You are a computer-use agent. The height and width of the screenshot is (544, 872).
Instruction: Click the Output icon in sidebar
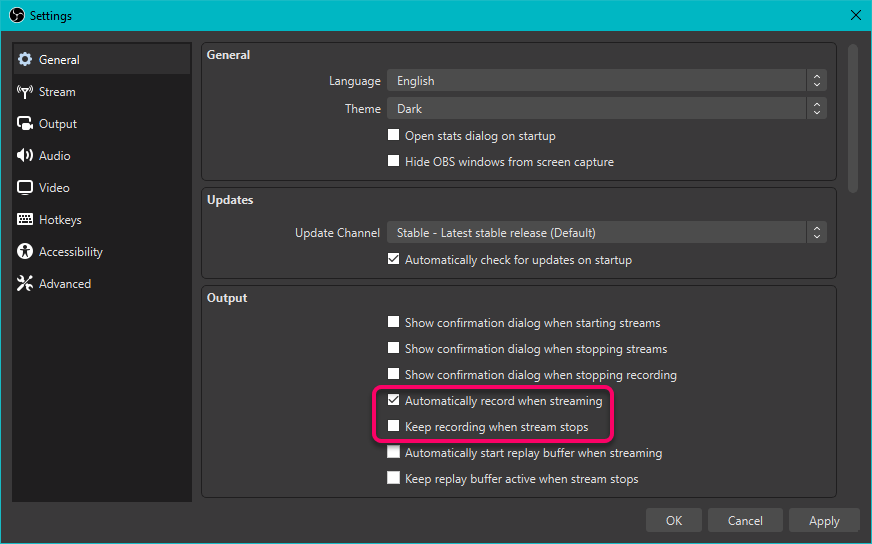click(x=25, y=124)
